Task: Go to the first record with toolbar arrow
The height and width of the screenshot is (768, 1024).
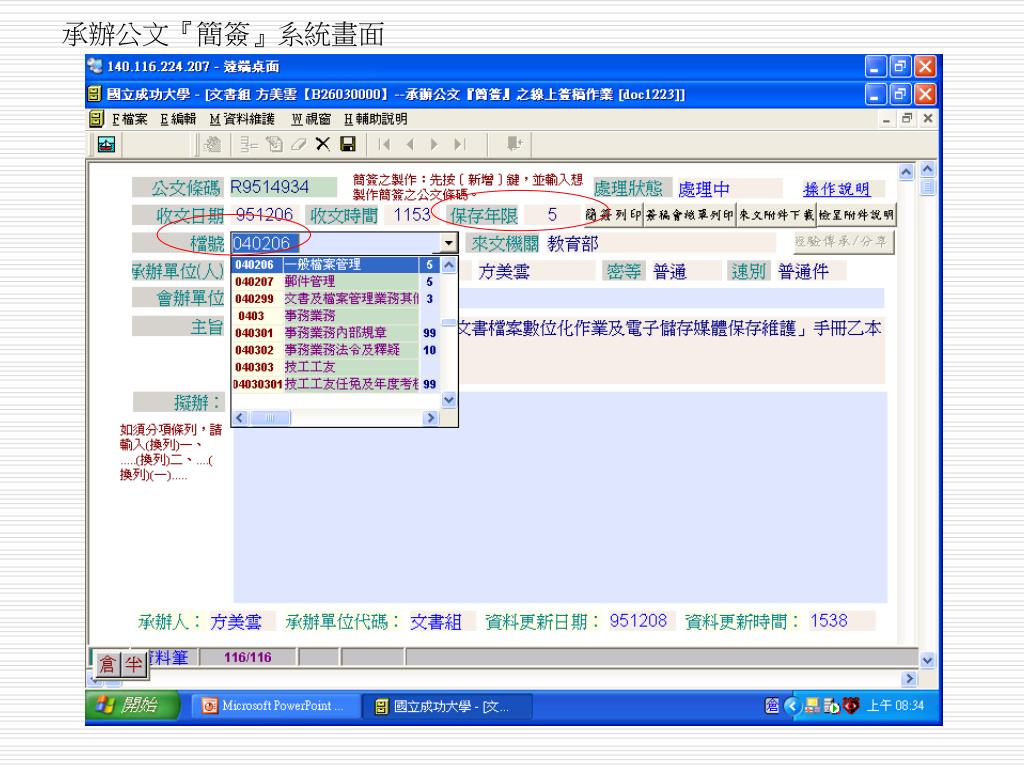Action: click(384, 144)
